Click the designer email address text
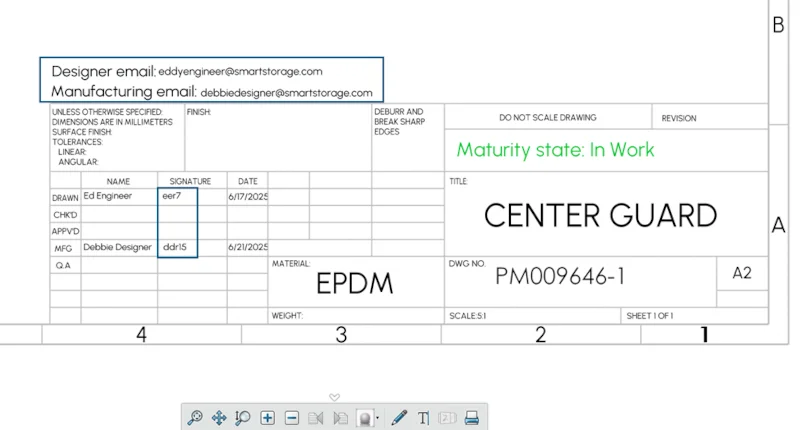800x430 pixels. click(x=240, y=72)
